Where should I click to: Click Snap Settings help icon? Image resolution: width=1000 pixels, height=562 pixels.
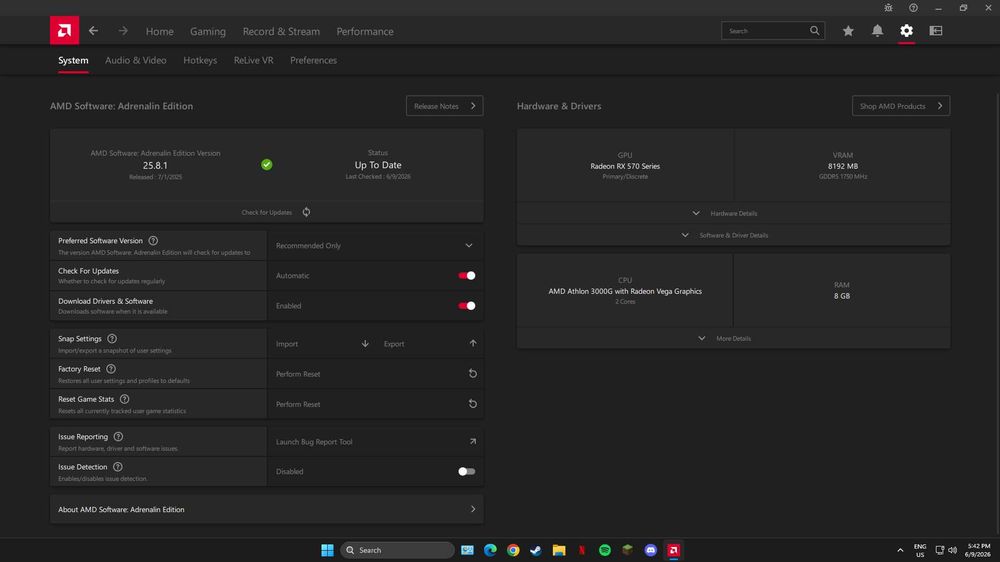coord(112,339)
